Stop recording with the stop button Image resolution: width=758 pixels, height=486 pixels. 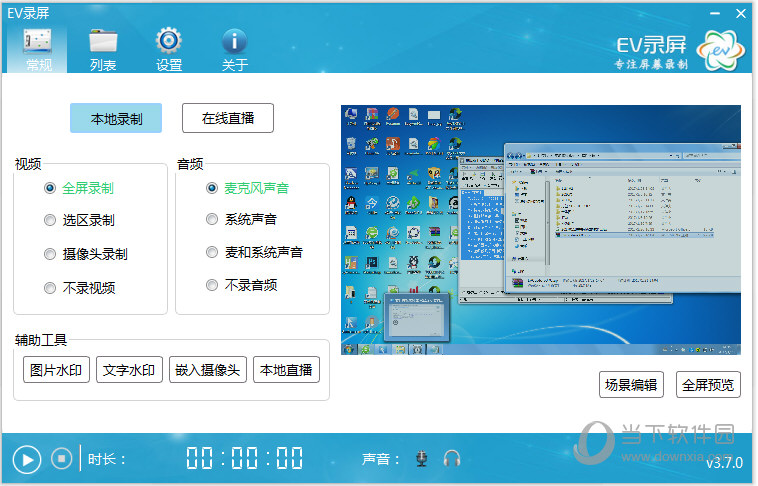point(61,458)
